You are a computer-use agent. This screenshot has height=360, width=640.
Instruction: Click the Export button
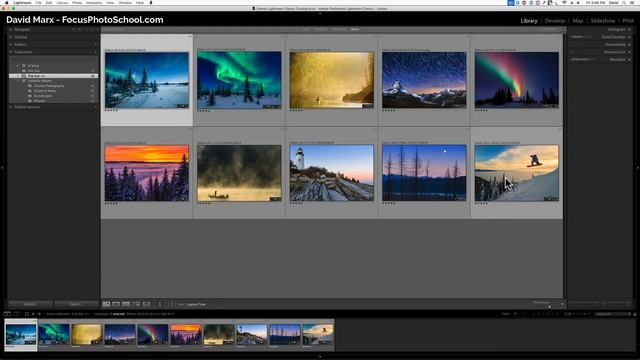pos(75,304)
